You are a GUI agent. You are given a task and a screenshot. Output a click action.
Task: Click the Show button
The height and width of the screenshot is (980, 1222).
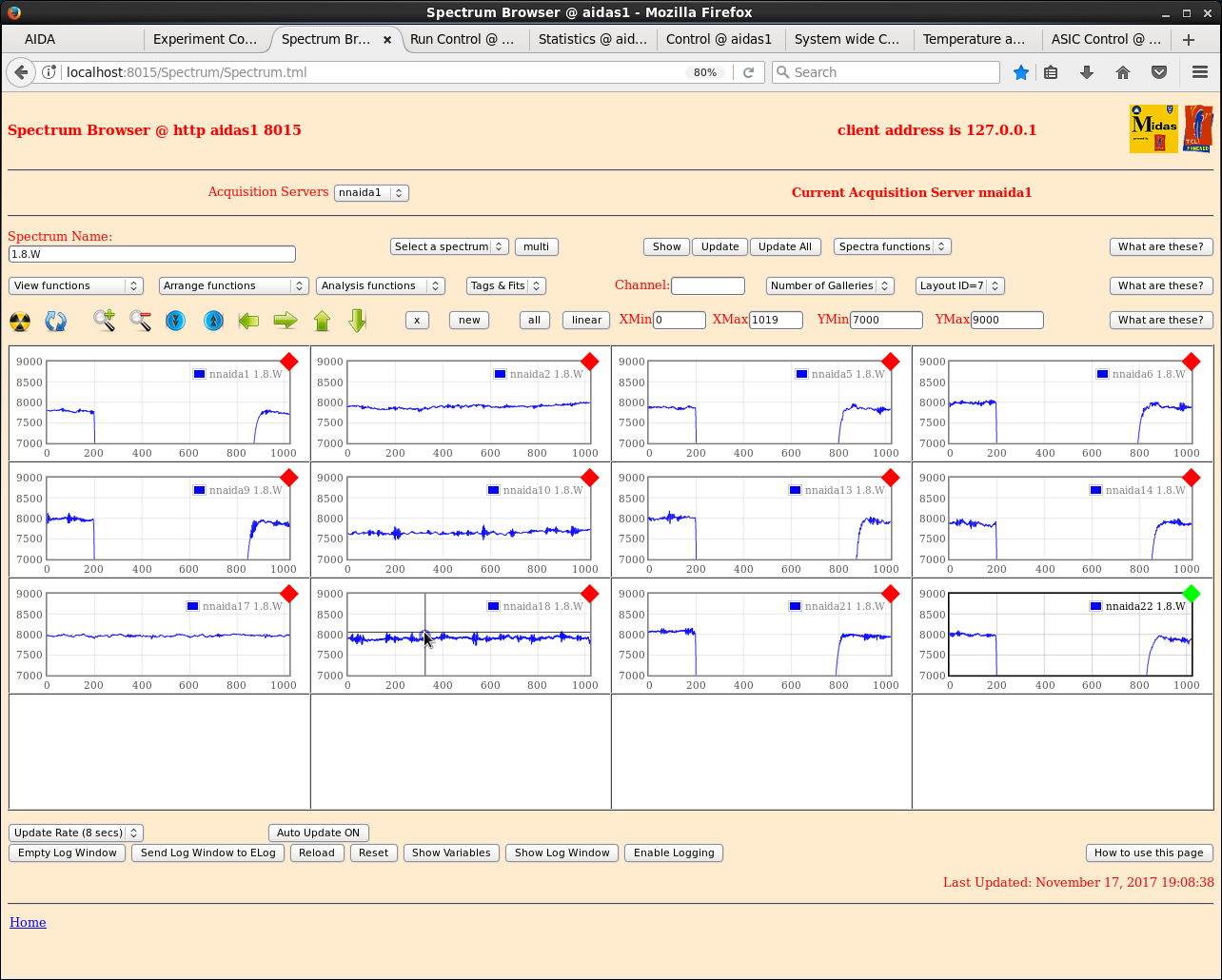click(667, 246)
